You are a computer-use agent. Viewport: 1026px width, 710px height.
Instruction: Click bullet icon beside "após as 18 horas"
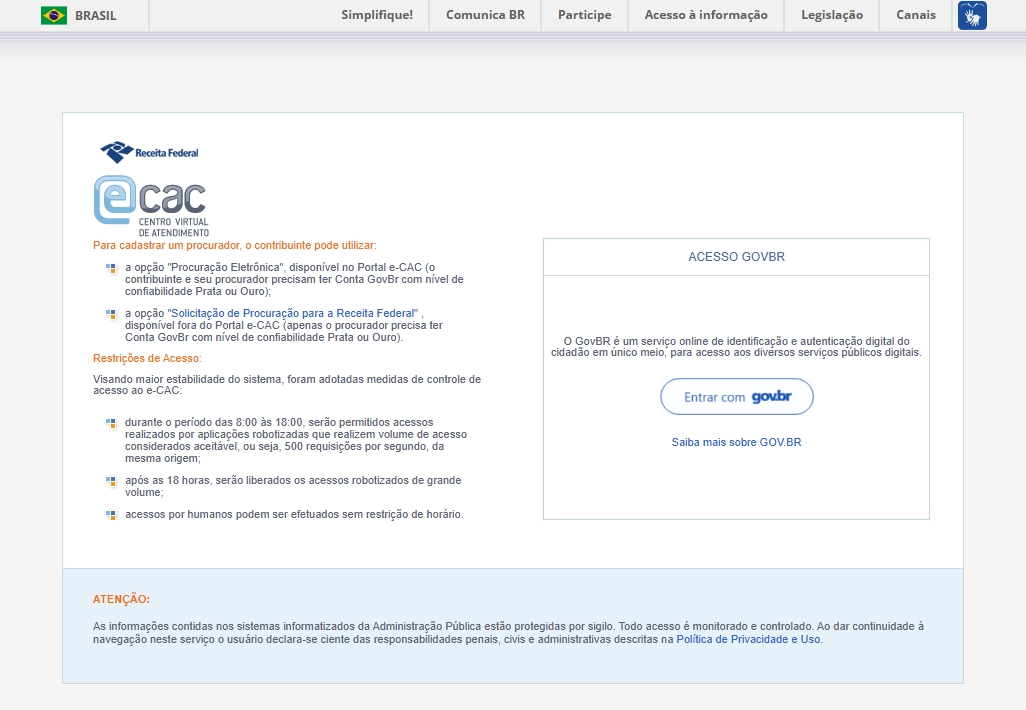pyautogui.click(x=111, y=481)
